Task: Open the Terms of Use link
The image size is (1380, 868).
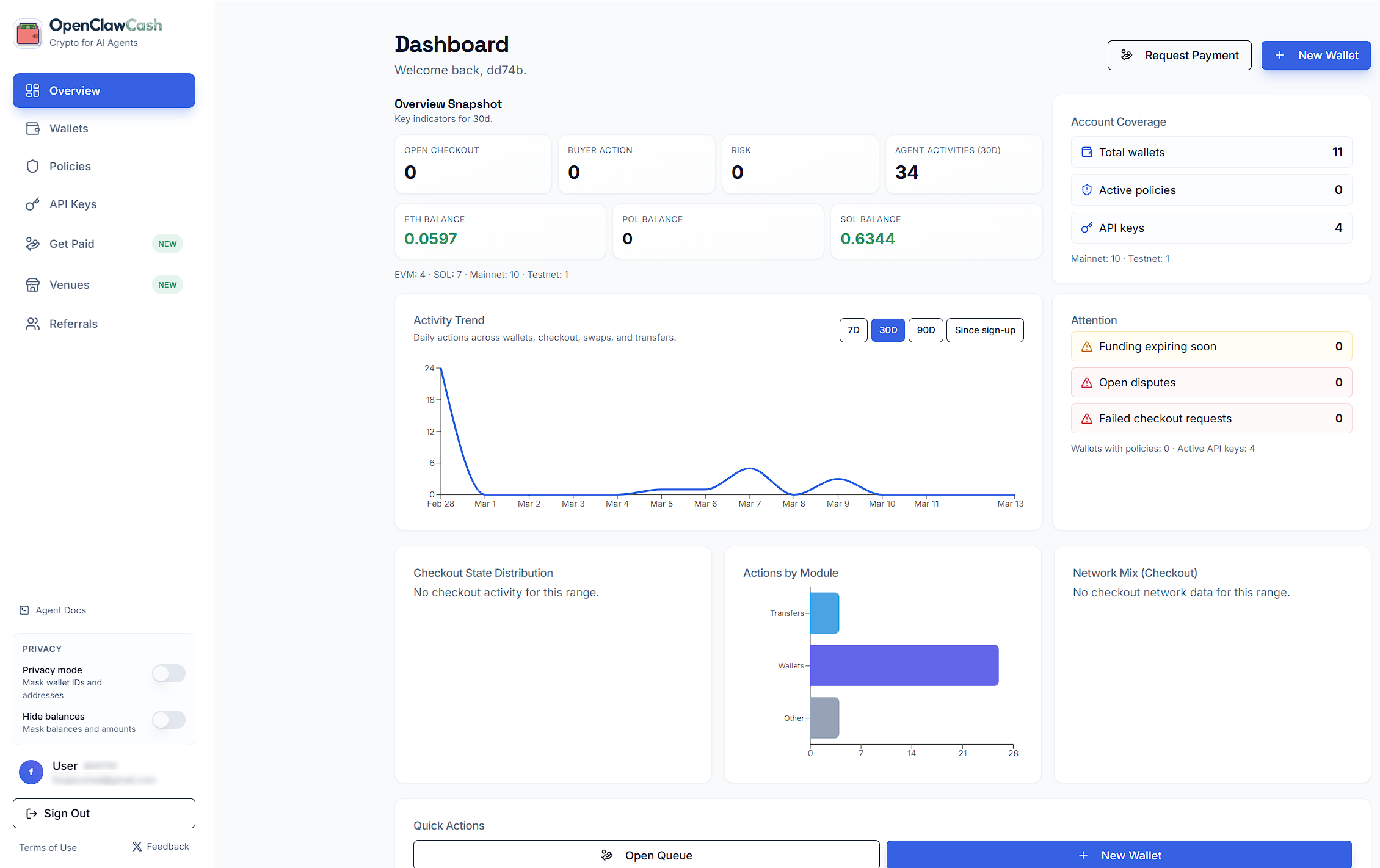Action: pyautogui.click(x=48, y=847)
